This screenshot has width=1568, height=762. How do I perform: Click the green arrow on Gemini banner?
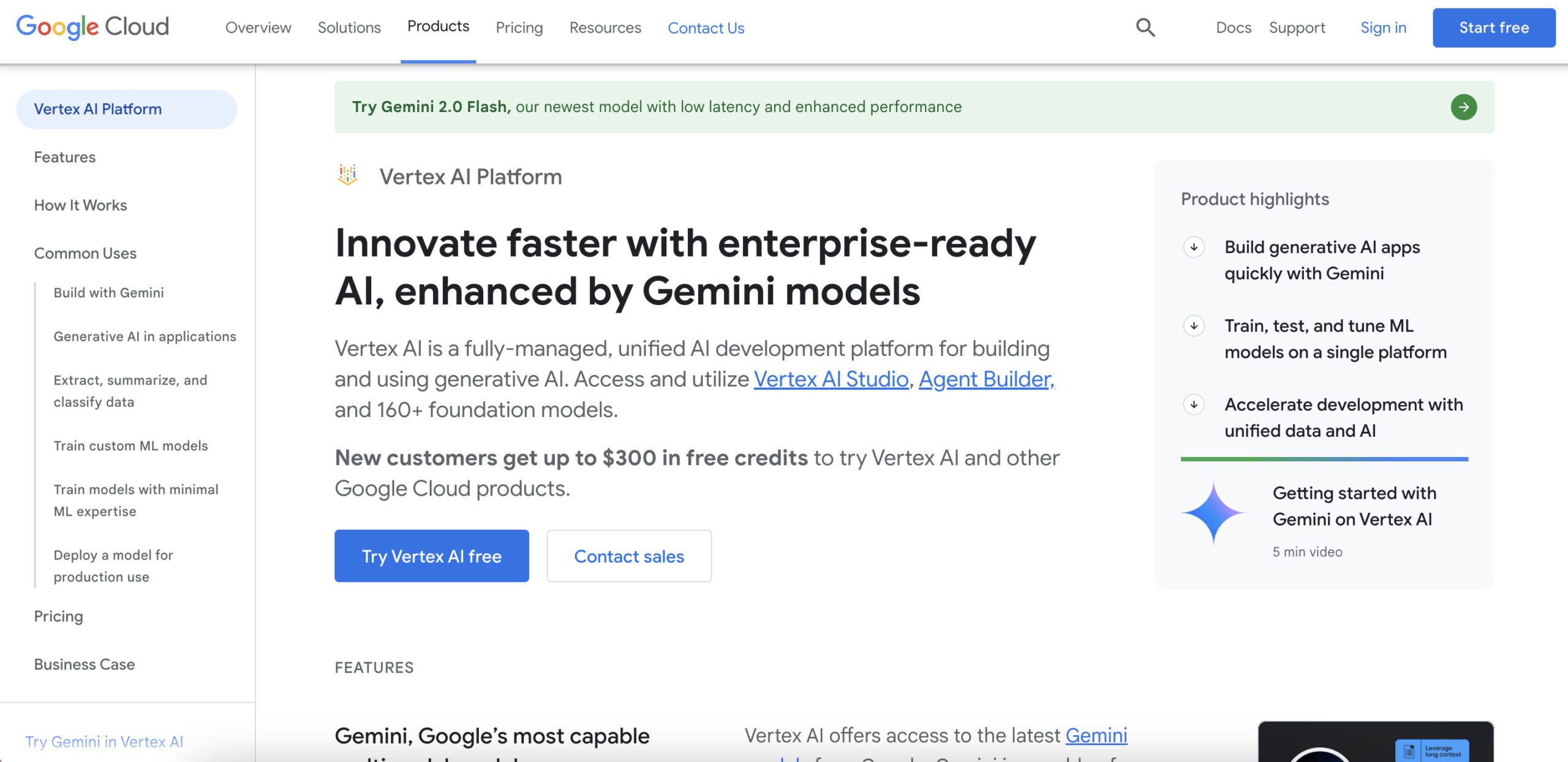(x=1463, y=107)
